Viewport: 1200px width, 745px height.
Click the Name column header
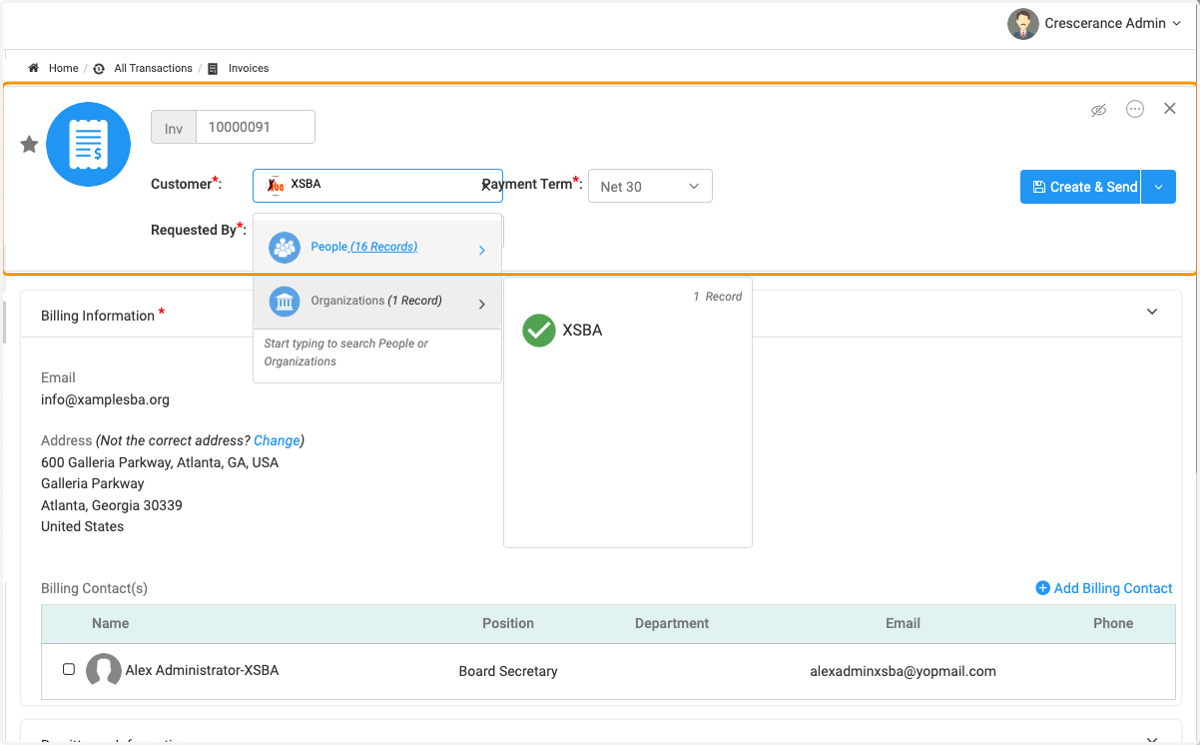coord(110,623)
